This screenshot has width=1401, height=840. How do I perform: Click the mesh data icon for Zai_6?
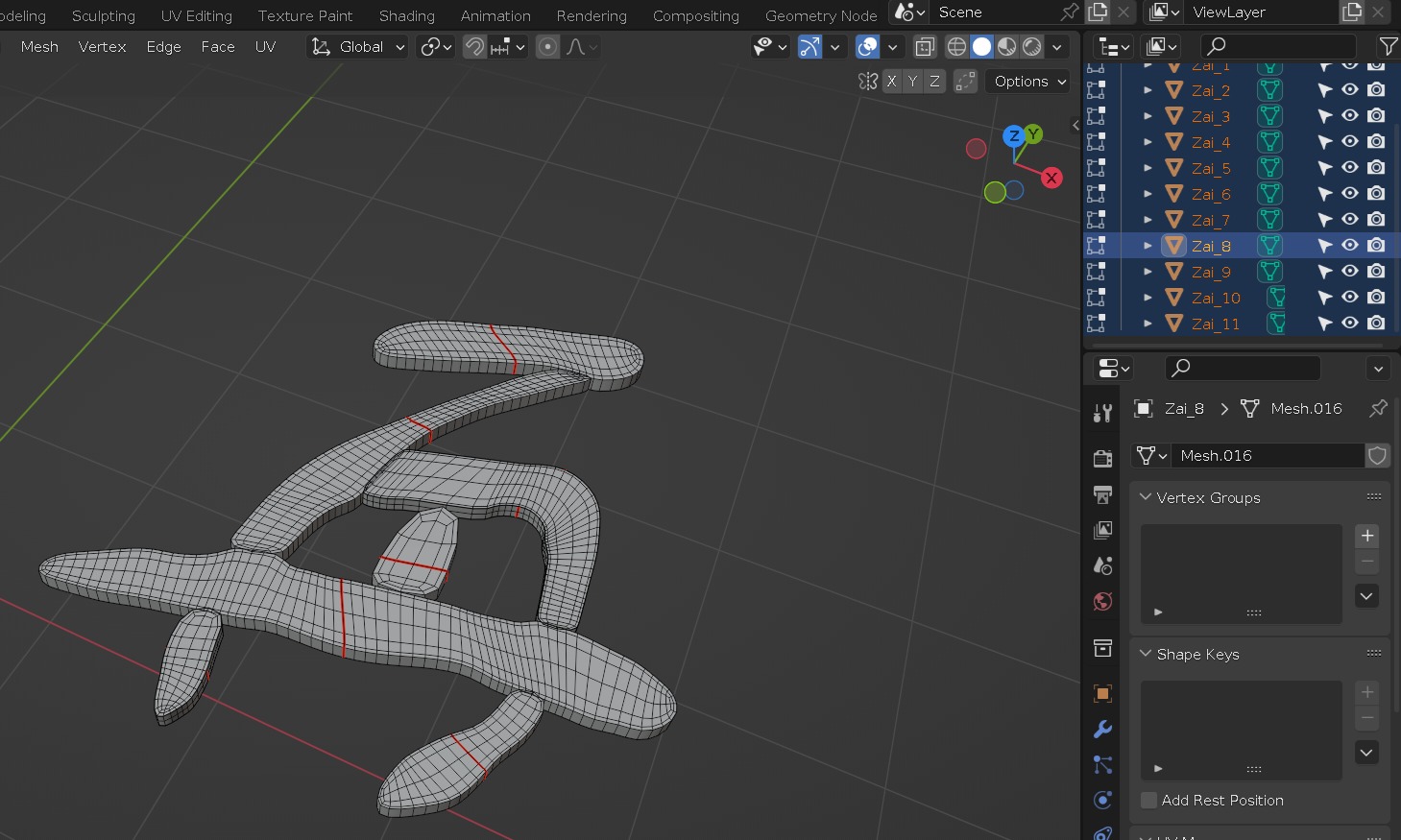click(x=1269, y=194)
